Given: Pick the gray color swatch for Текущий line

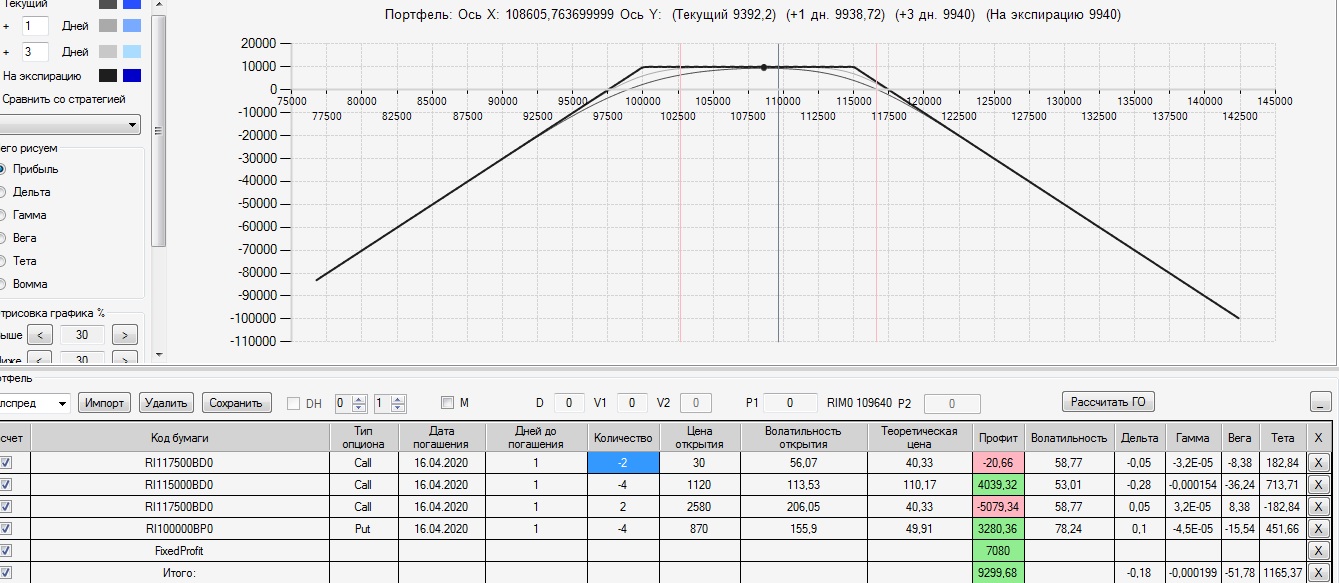Looking at the screenshot, I should point(108,4).
